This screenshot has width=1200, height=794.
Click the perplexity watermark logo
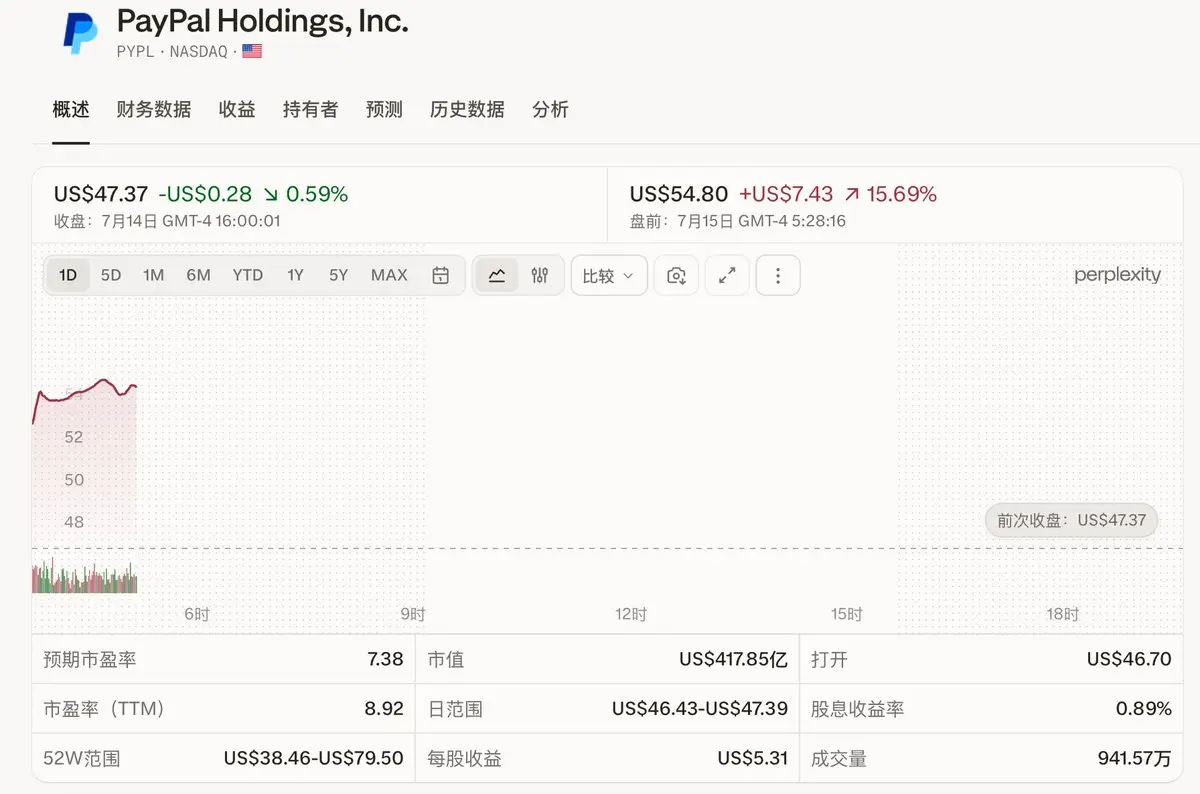(x=1117, y=274)
